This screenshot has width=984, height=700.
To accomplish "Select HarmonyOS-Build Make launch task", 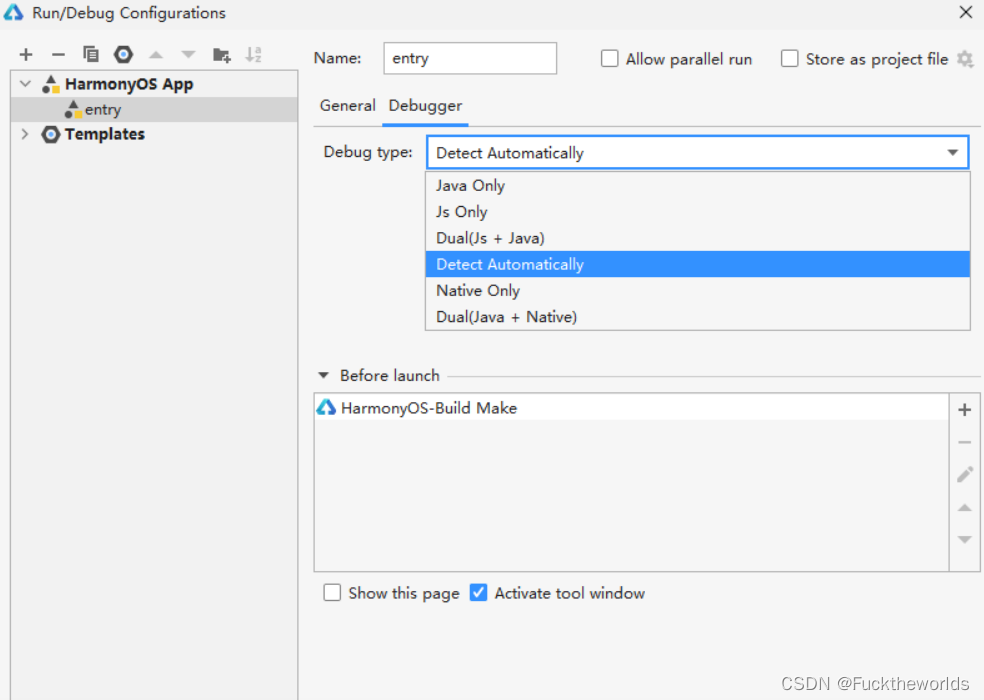I will tap(631, 408).
